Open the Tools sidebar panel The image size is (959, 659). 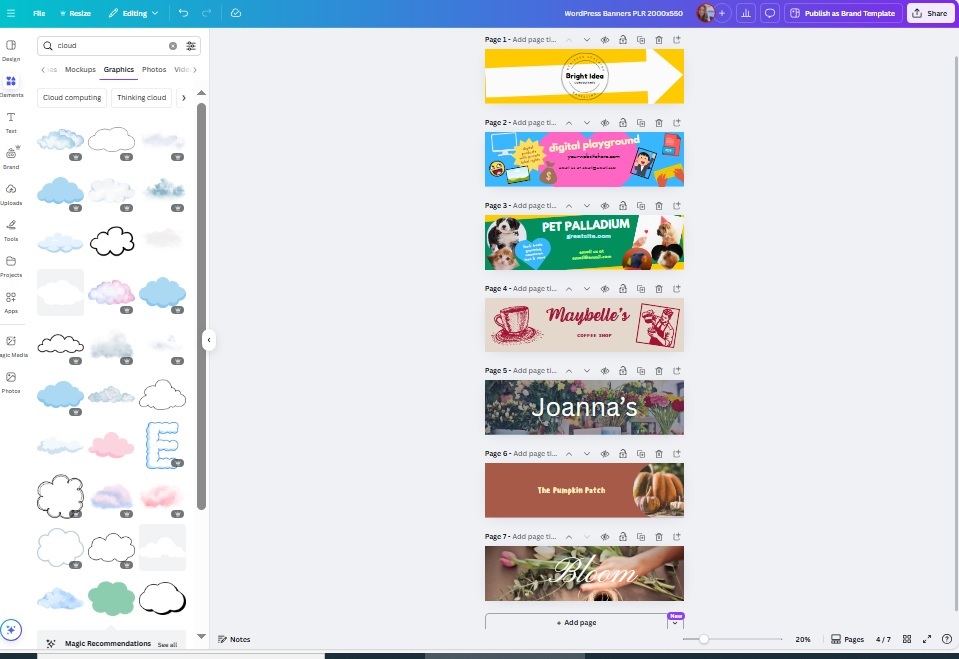11,231
